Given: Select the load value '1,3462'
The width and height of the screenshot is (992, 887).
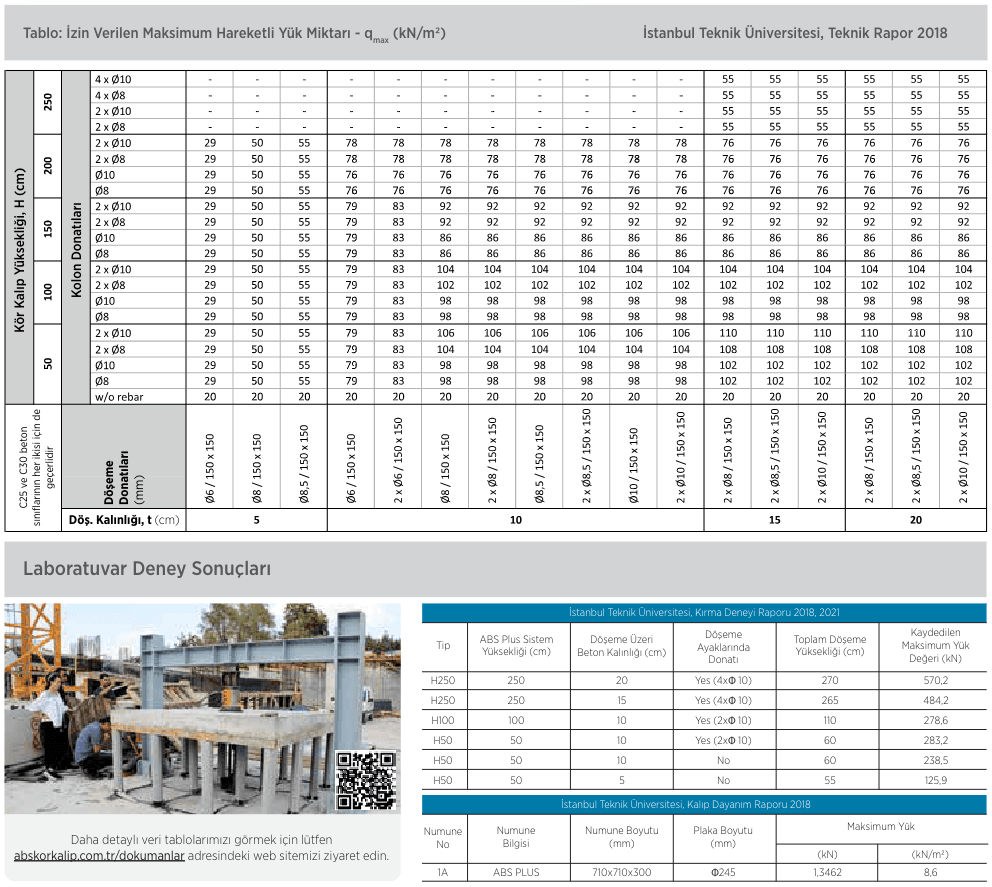Looking at the screenshot, I should click(828, 872).
